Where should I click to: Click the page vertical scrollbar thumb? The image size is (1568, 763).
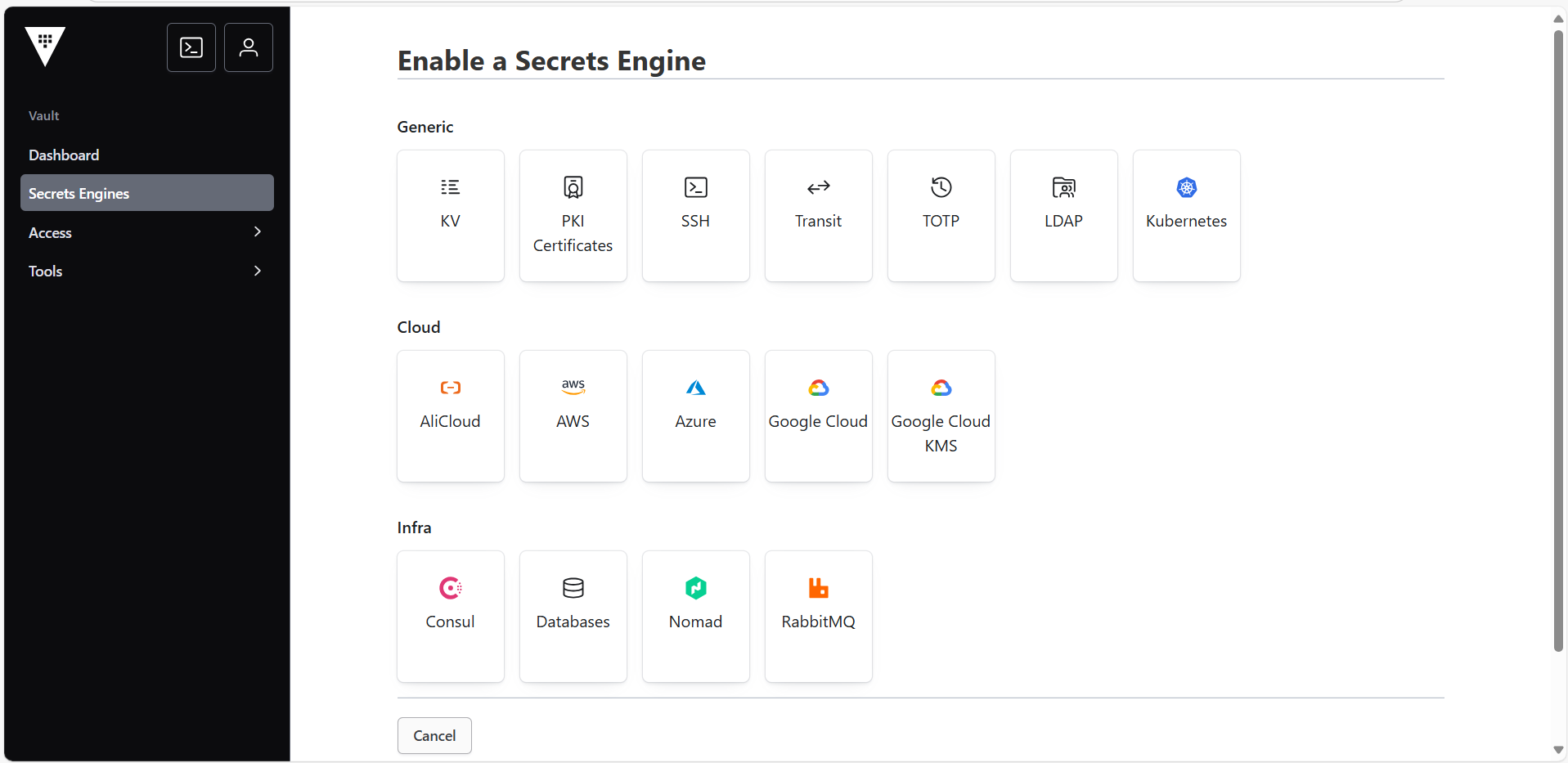(x=1558, y=341)
